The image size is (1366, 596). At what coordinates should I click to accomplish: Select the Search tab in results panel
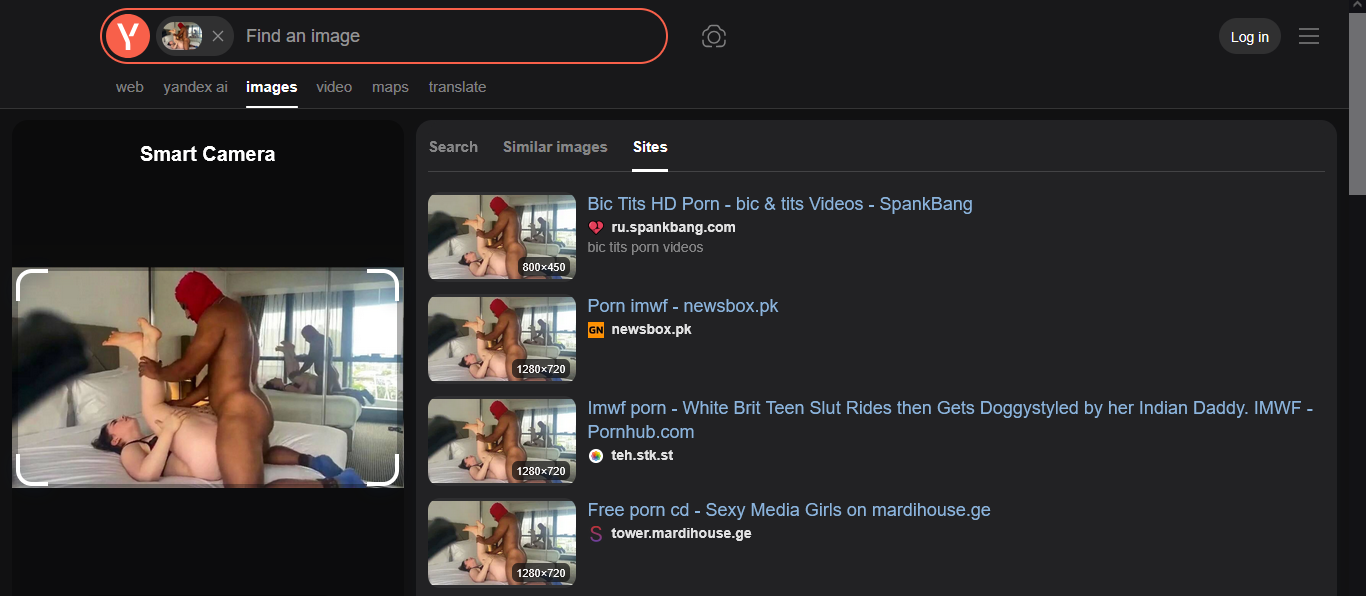click(453, 147)
